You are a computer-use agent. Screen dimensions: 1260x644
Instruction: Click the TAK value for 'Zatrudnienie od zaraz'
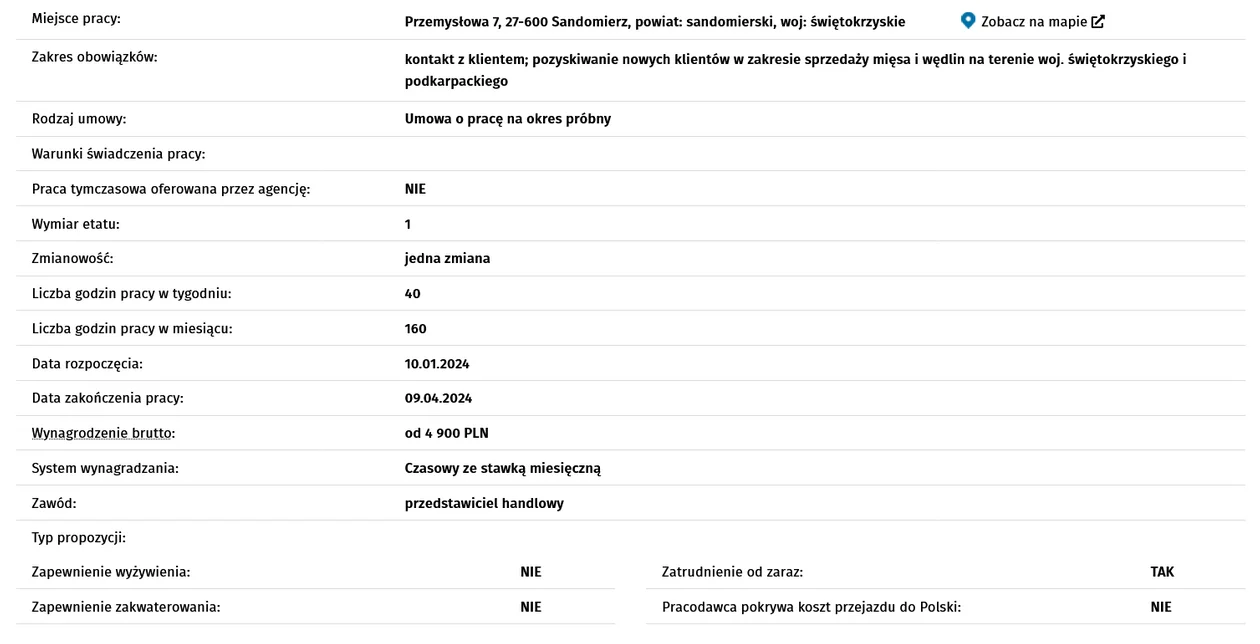(1162, 572)
